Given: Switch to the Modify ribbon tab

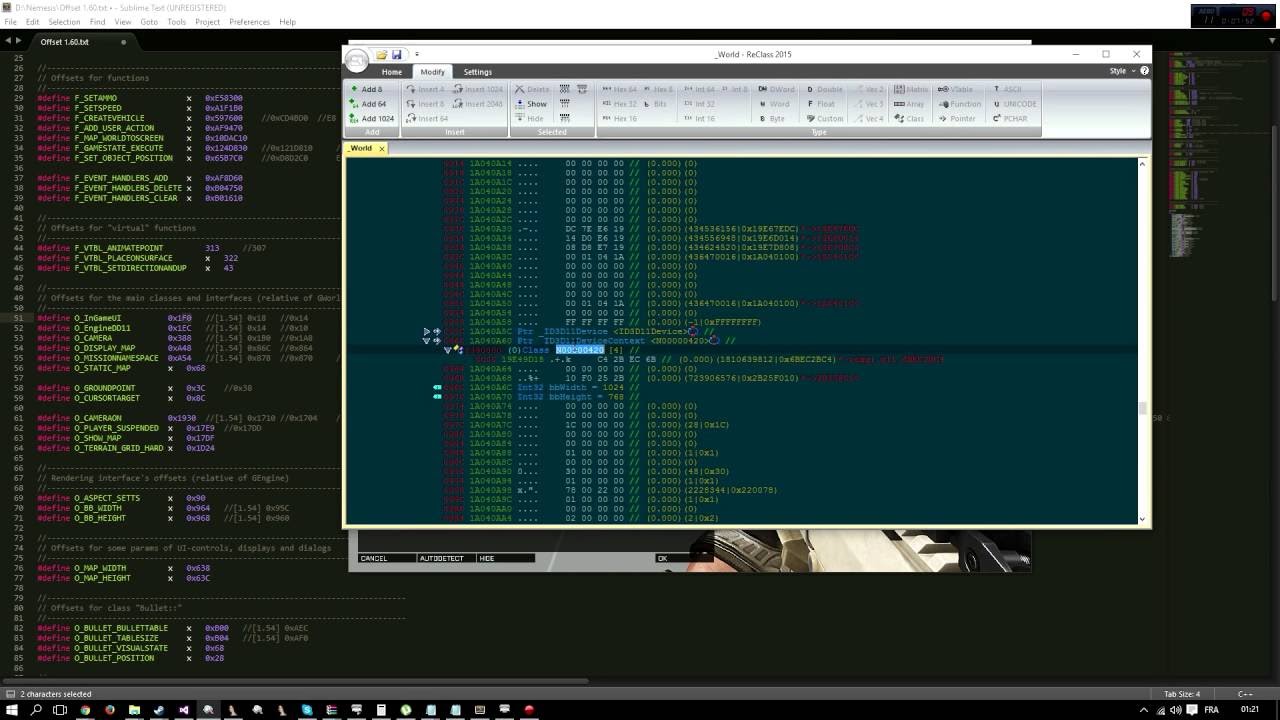Looking at the screenshot, I should (432, 72).
